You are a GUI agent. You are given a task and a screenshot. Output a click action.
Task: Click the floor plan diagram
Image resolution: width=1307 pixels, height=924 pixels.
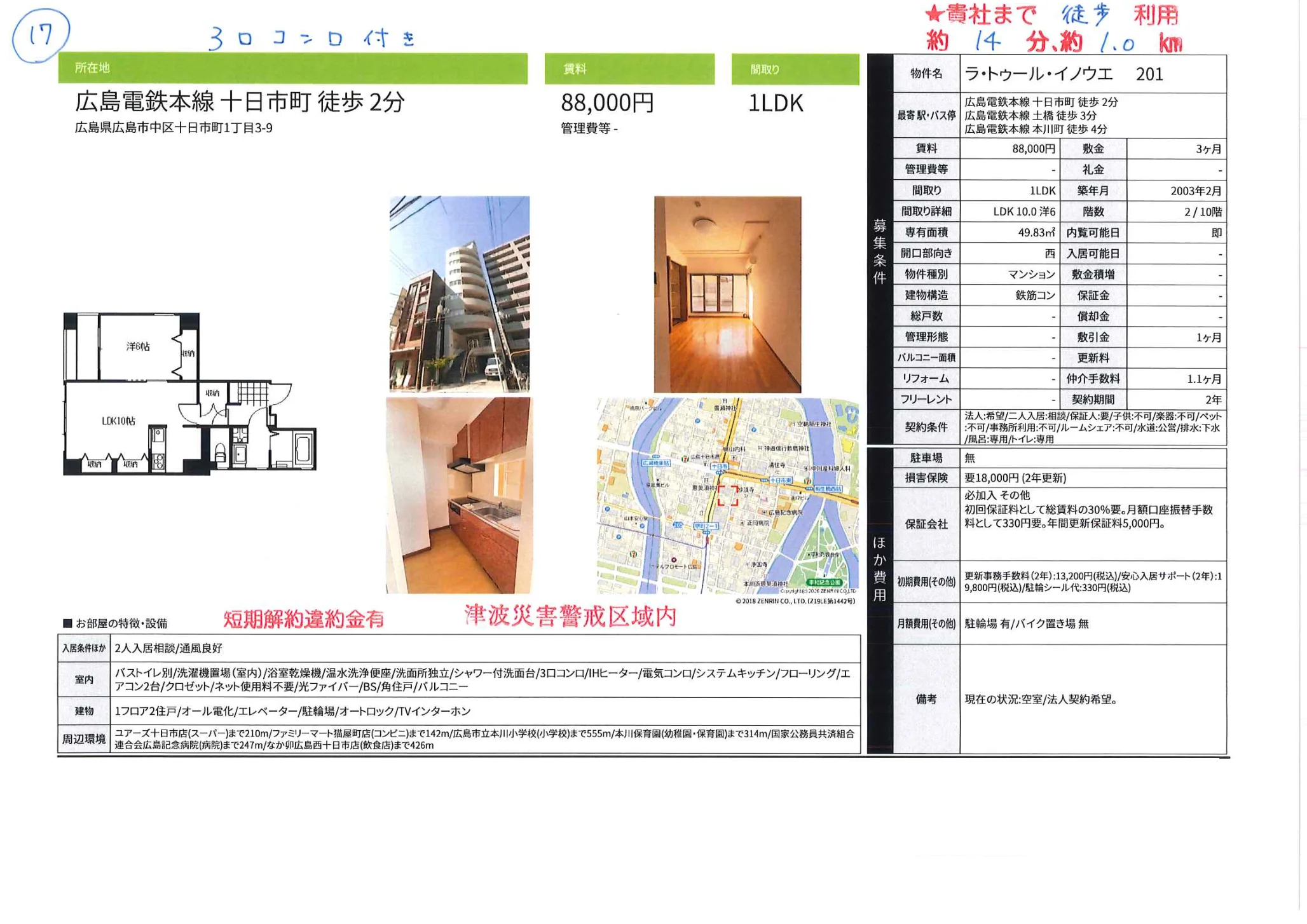(x=189, y=394)
